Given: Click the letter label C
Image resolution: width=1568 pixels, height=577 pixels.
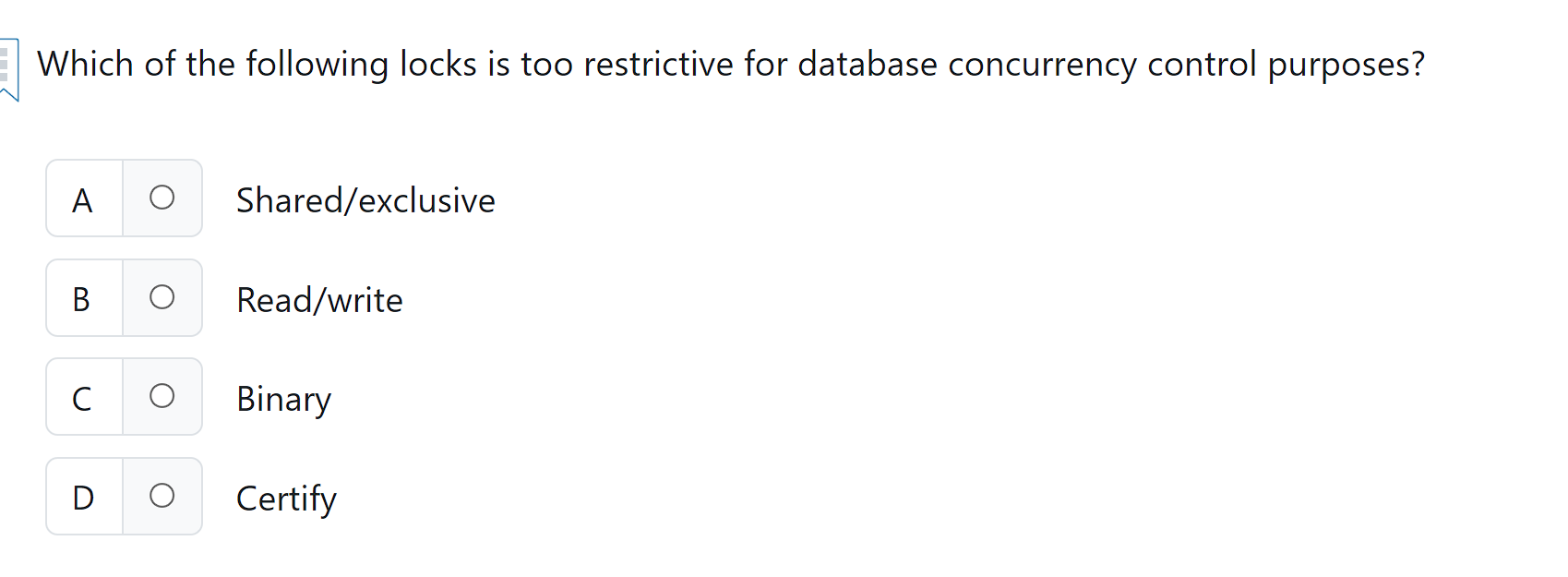Looking at the screenshot, I should point(82,397).
